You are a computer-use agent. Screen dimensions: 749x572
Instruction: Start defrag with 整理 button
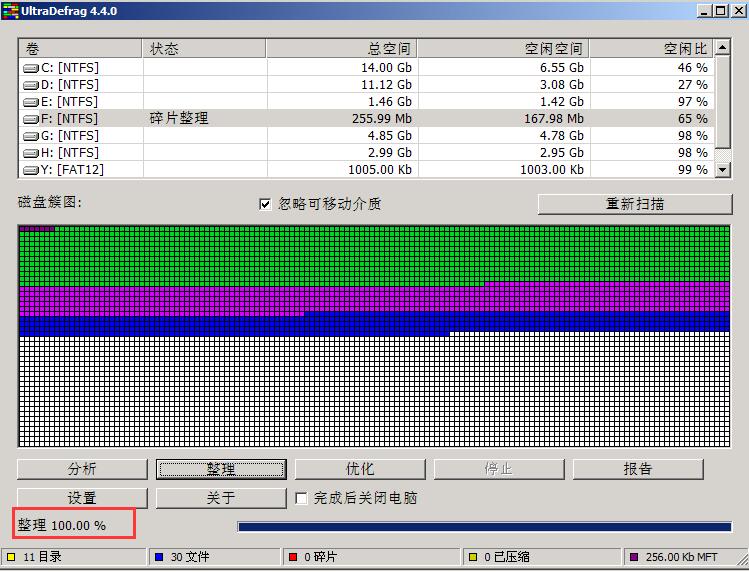click(x=221, y=469)
